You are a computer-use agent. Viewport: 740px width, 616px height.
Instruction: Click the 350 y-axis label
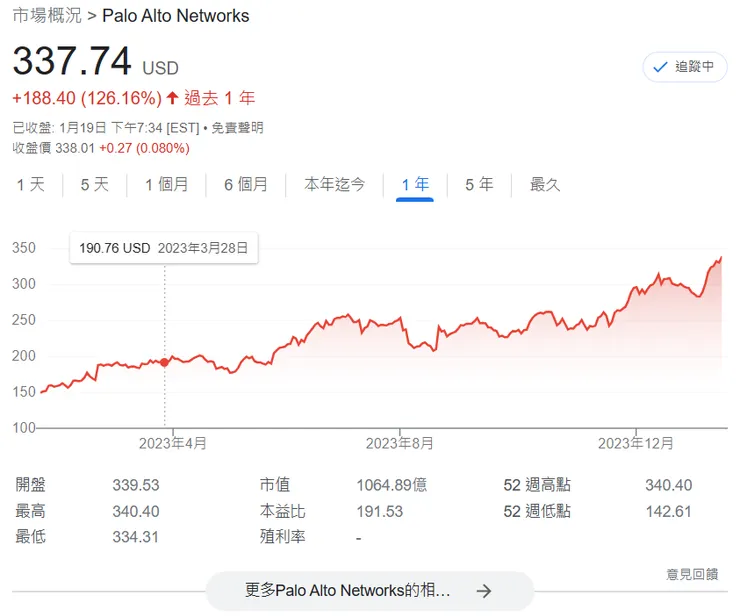(x=24, y=248)
